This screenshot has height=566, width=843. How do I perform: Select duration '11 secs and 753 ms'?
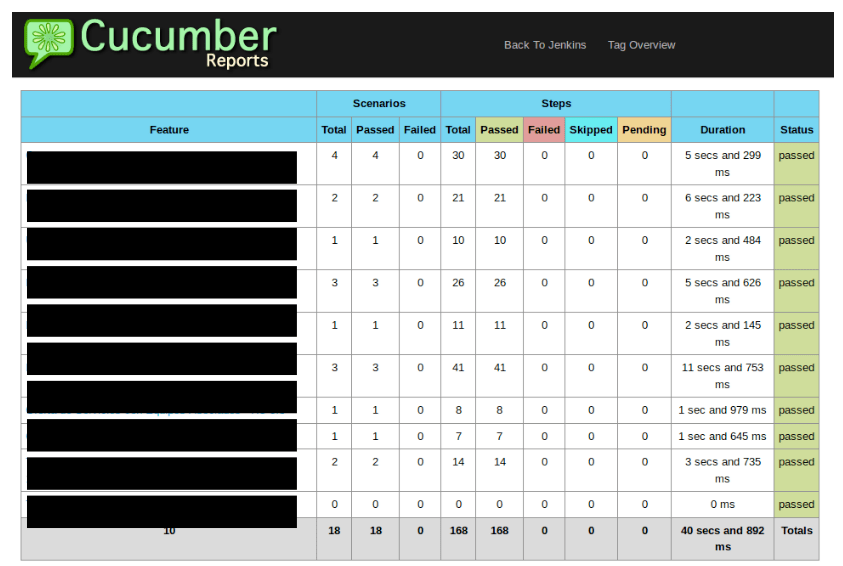723,376
